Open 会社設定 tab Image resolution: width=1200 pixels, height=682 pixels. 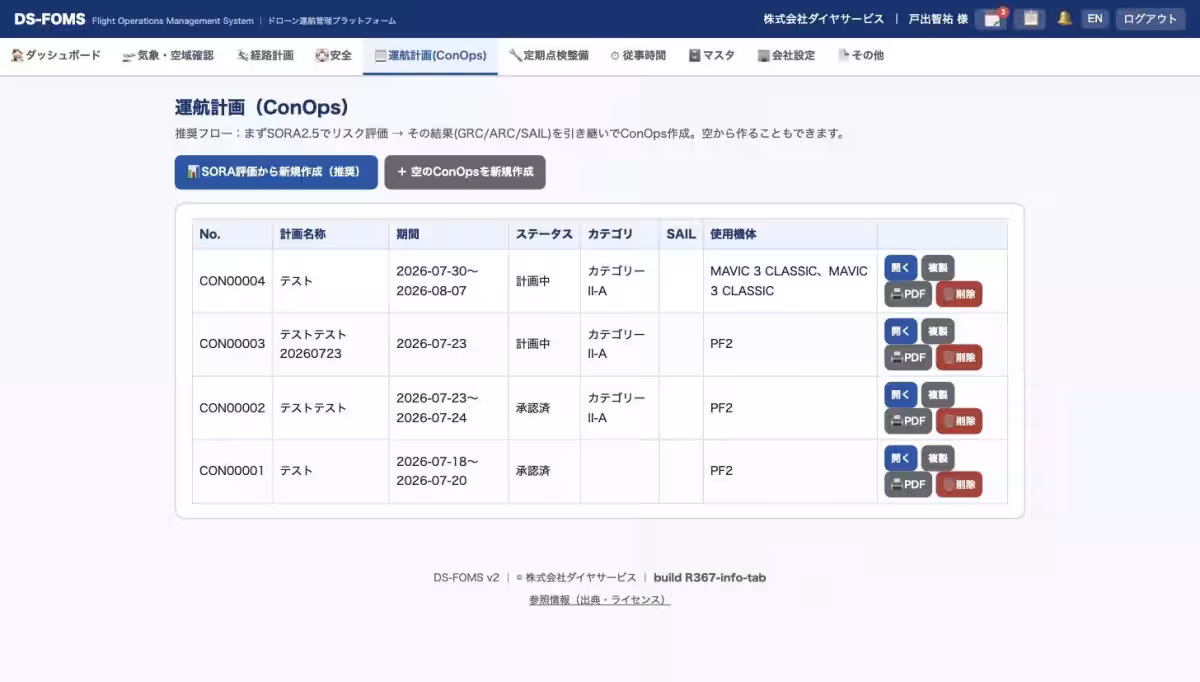pos(786,55)
